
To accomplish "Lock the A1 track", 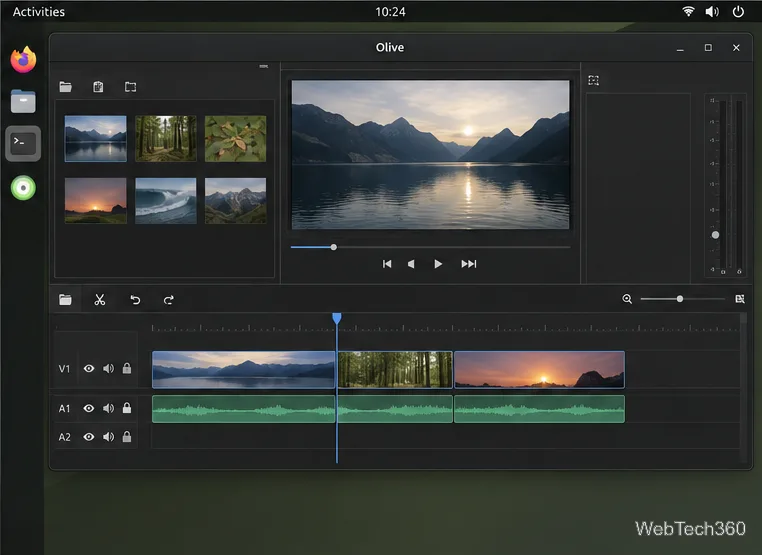I will (x=127, y=408).
